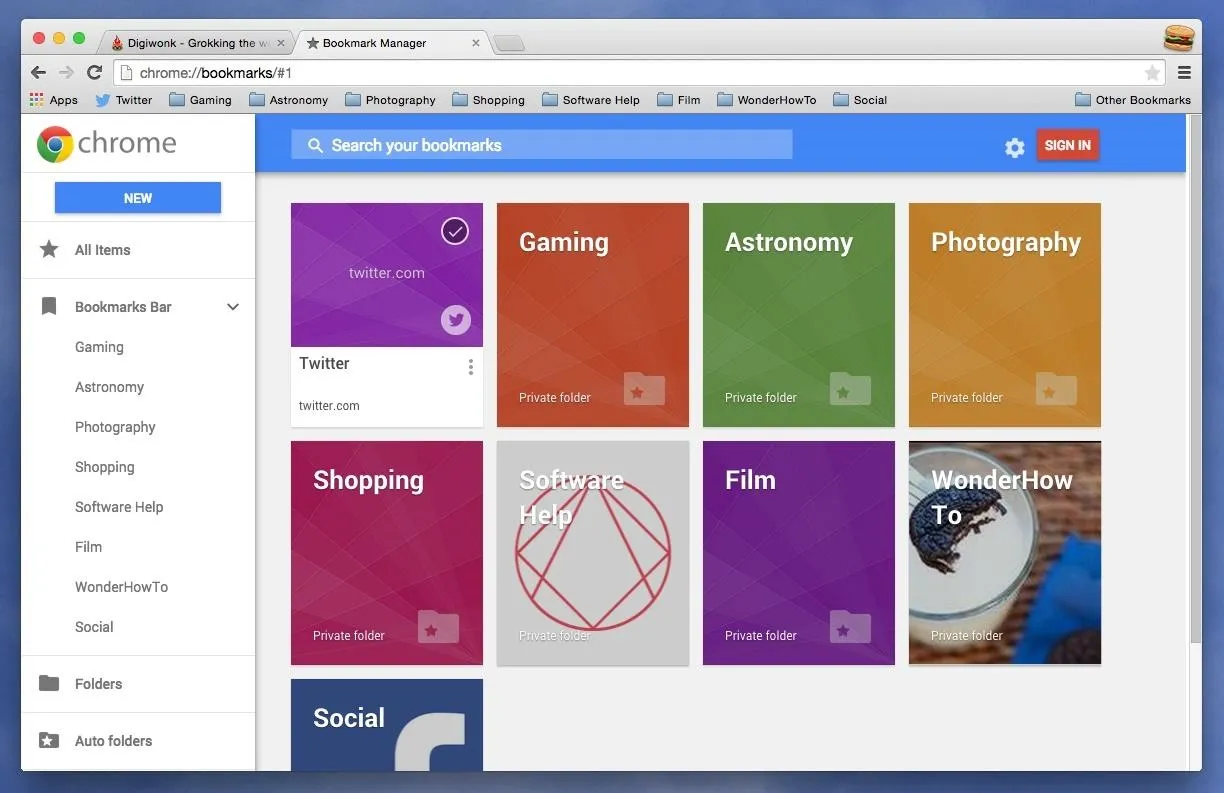Click the burger profile icon in the title bar

coord(1179,39)
